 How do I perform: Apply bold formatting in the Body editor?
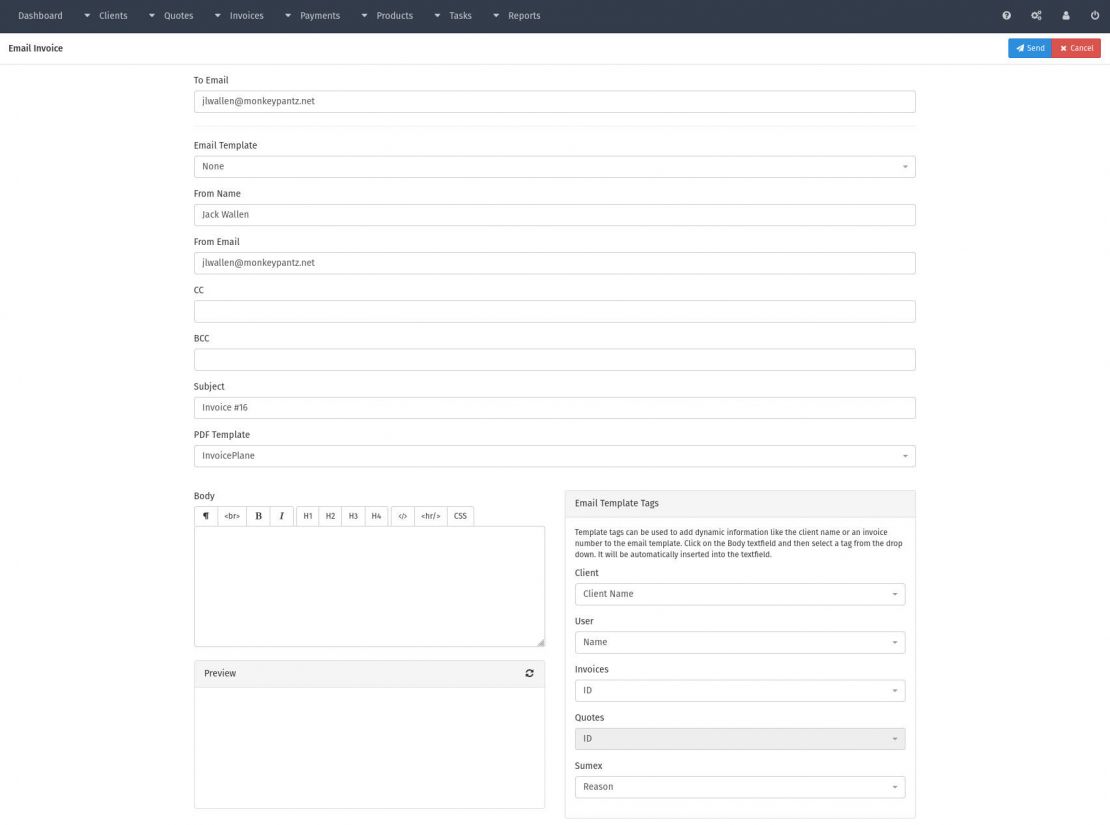[x=257, y=515]
